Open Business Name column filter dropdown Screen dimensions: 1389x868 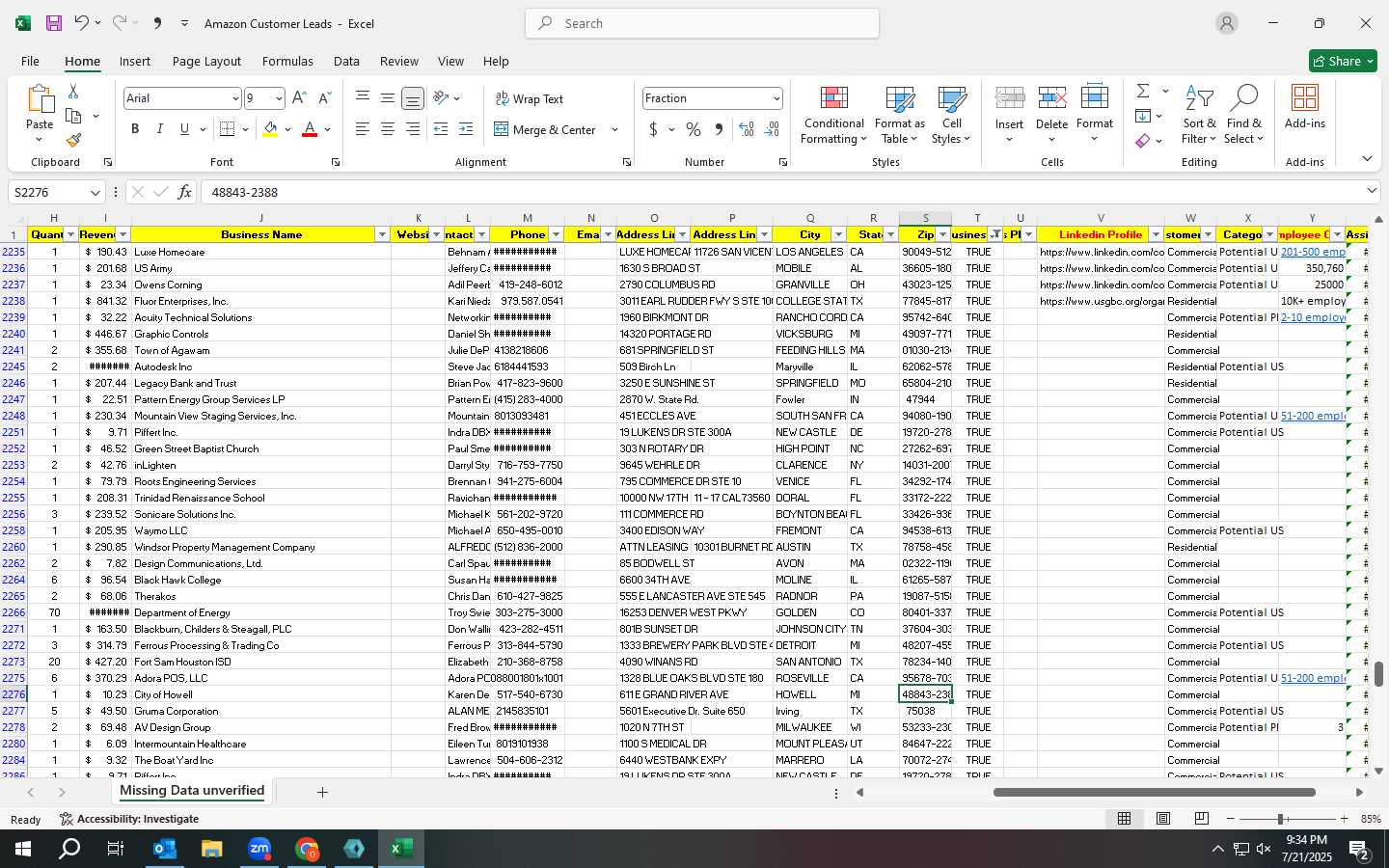(x=382, y=234)
